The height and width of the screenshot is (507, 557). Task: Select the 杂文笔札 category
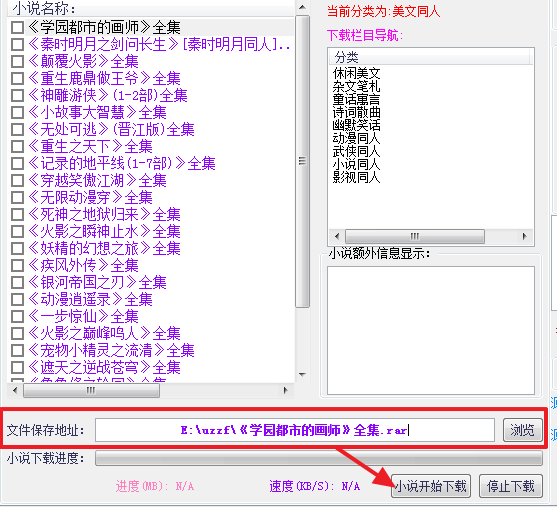coord(356,86)
